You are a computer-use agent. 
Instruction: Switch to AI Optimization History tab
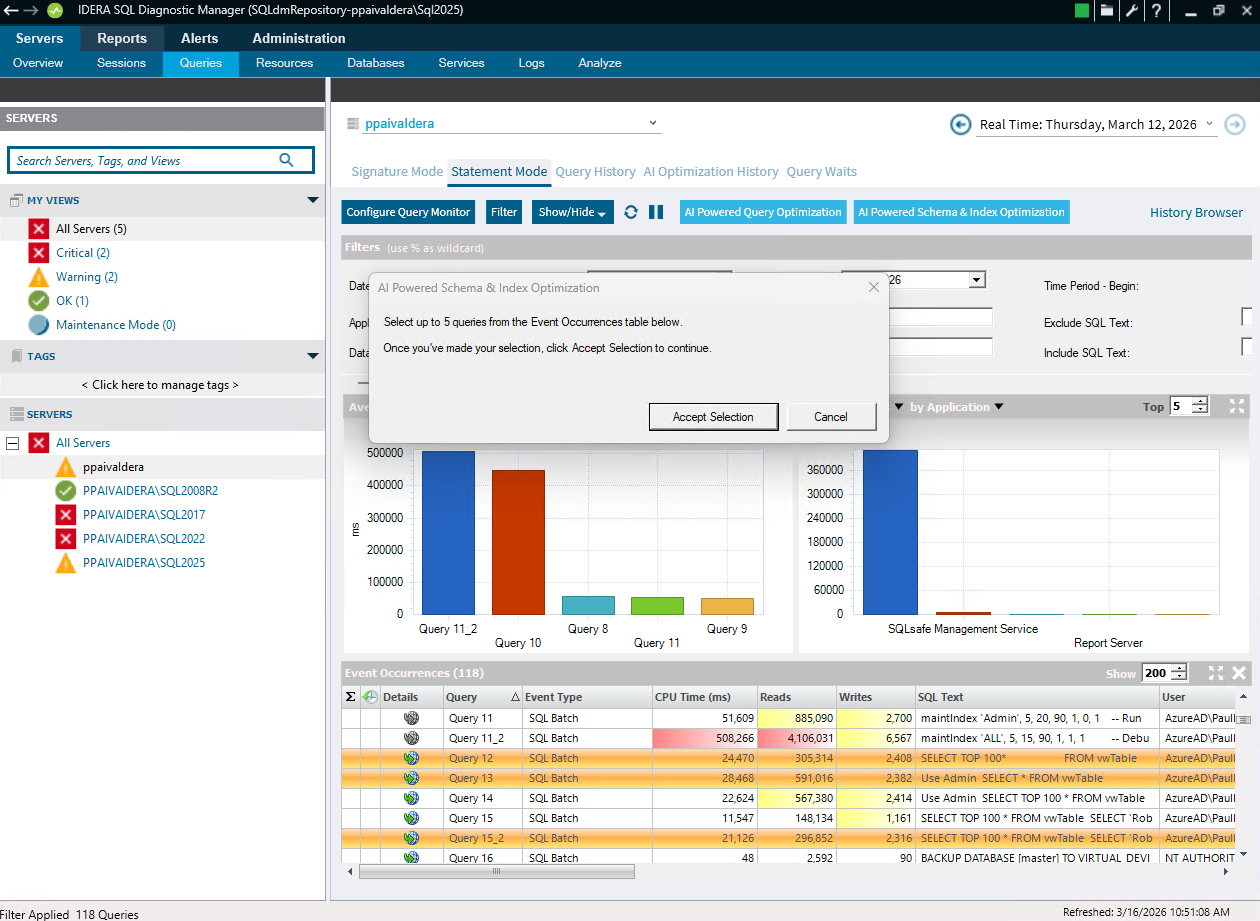[711, 171]
